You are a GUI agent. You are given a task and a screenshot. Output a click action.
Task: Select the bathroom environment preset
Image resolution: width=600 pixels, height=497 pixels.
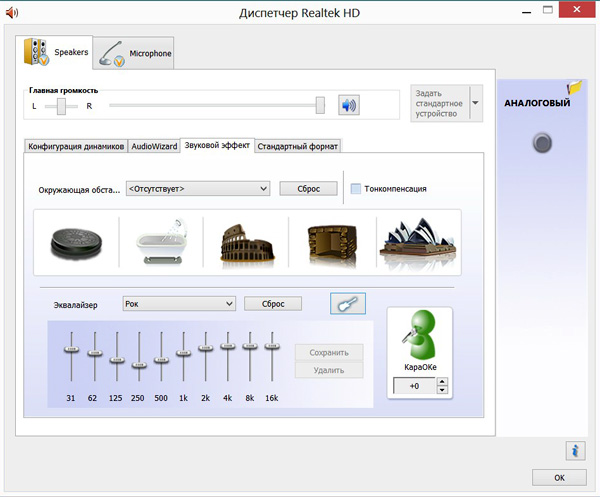(x=162, y=243)
